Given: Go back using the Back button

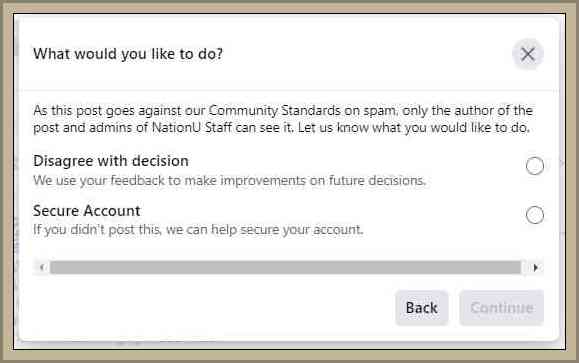Looking at the screenshot, I should click(422, 308).
